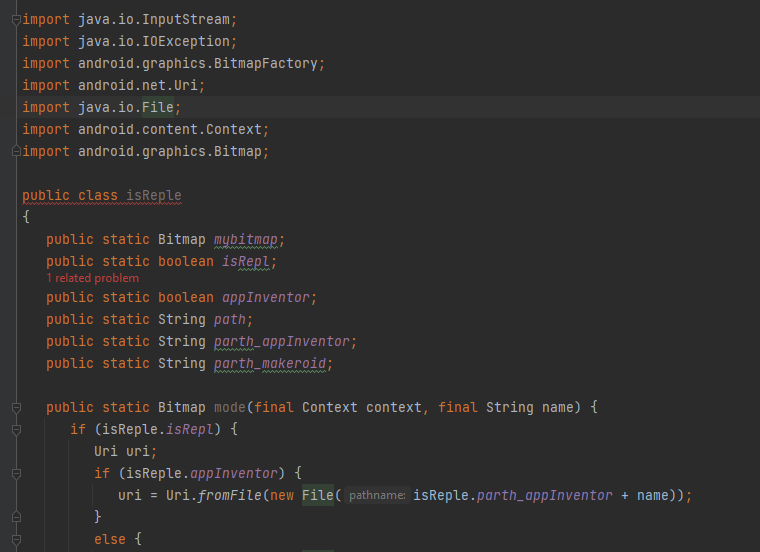
Task: Click 'Context context' parameter
Action: click(x=362, y=407)
